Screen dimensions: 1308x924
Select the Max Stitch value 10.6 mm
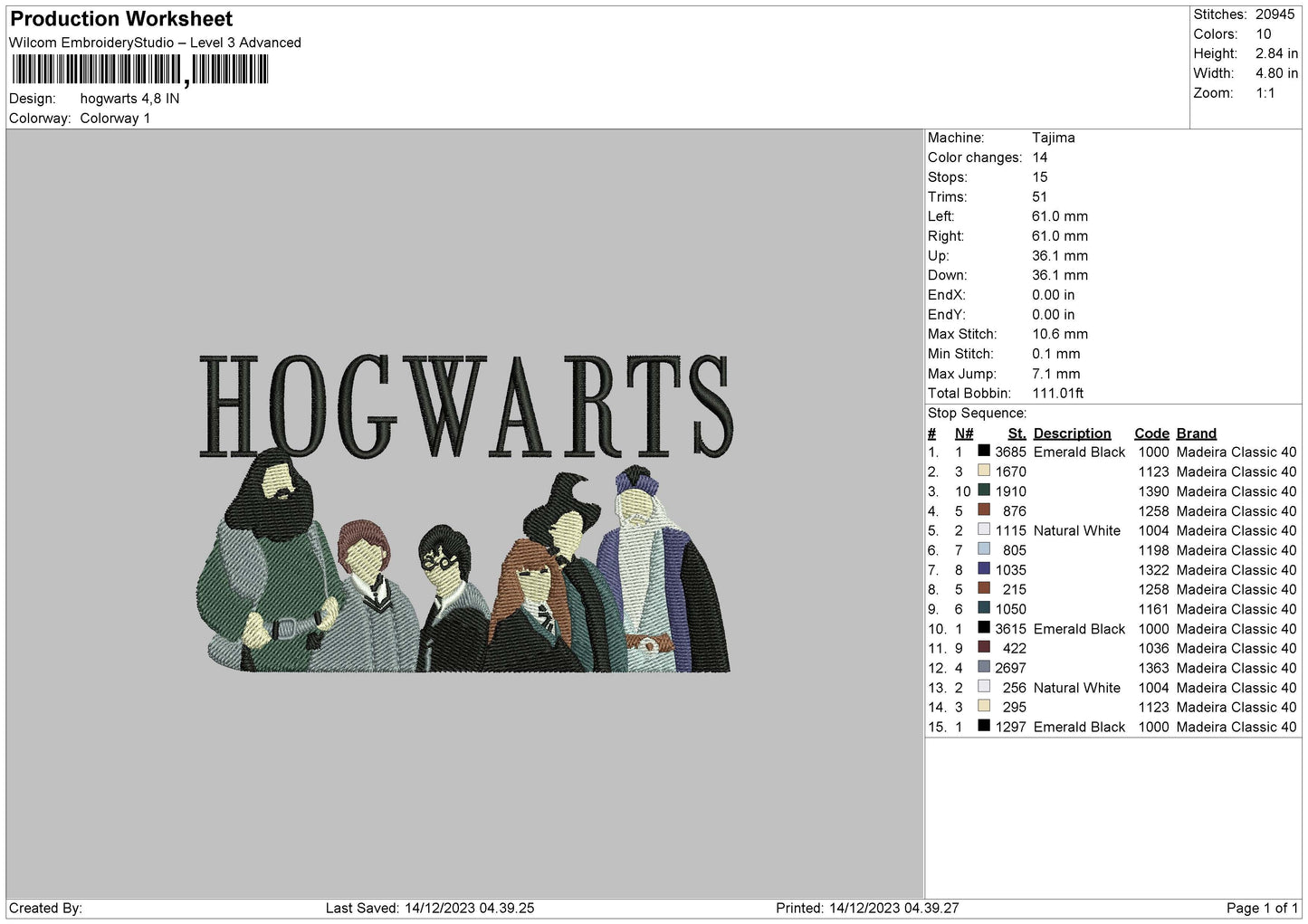point(1060,334)
